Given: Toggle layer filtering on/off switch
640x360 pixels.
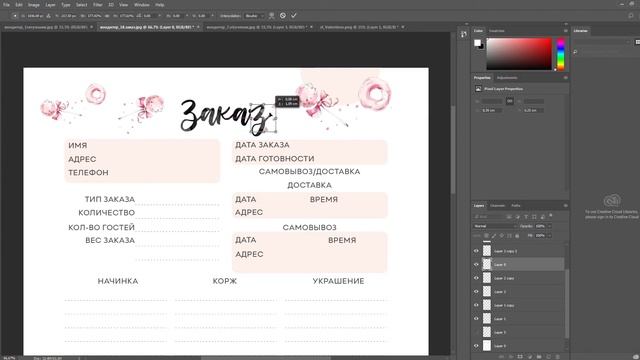Looking at the screenshot, I should point(551,216).
